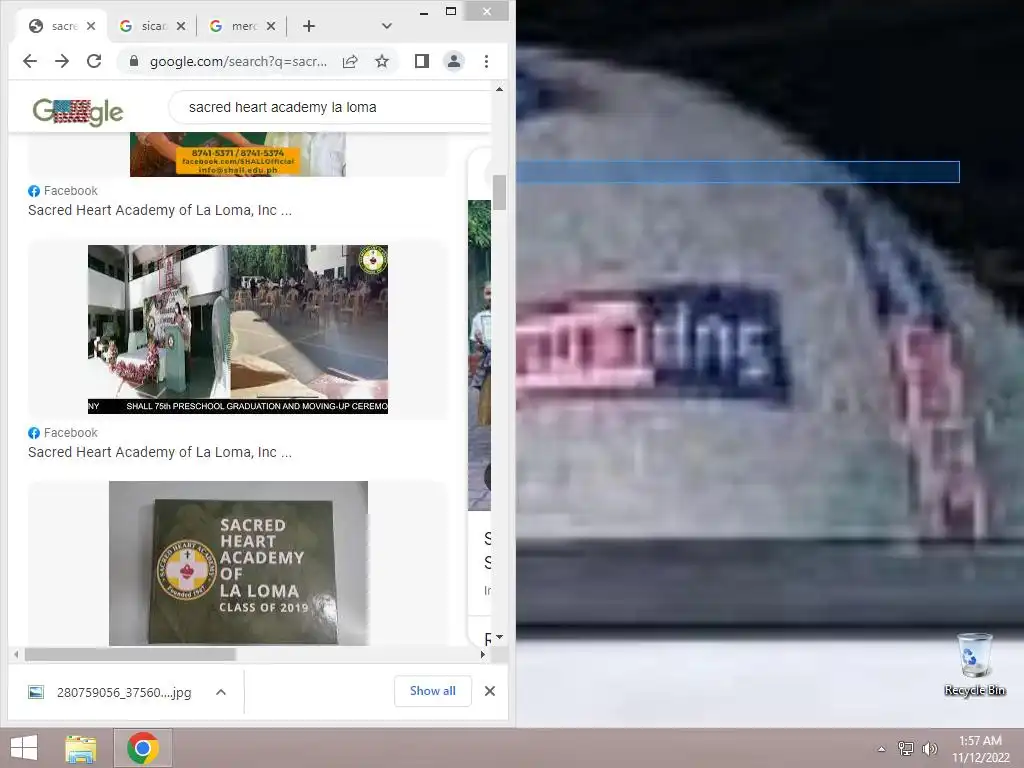Open first Sacred Heart Academy Facebook link
Viewport: 1024px width, 768px height.
coord(159,210)
